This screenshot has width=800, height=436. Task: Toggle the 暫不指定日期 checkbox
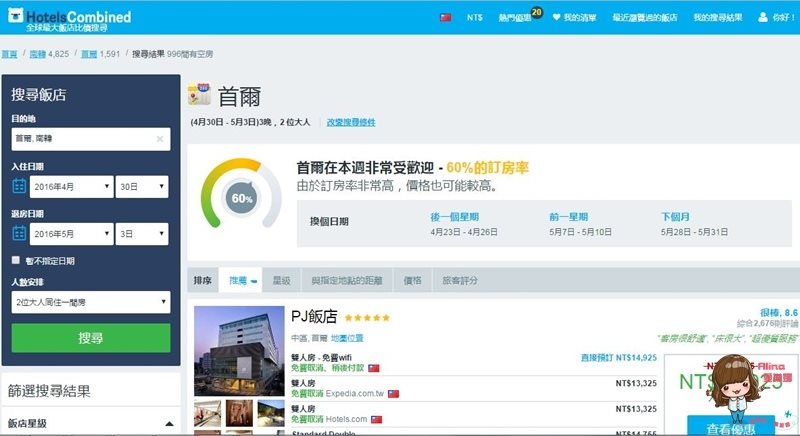(x=16, y=260)
